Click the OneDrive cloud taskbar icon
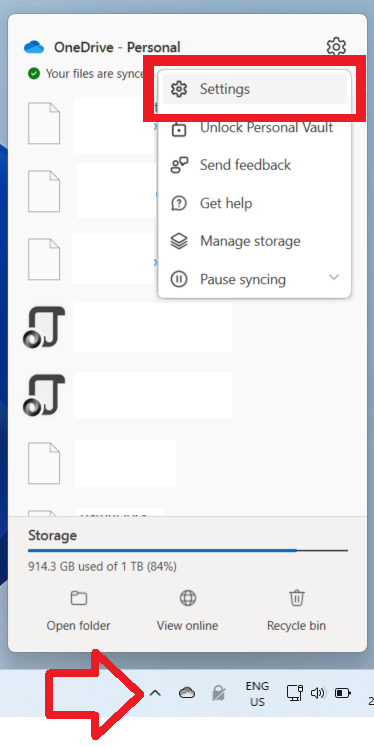The width and height of the screenshot is (374, 747). (187, 693)
